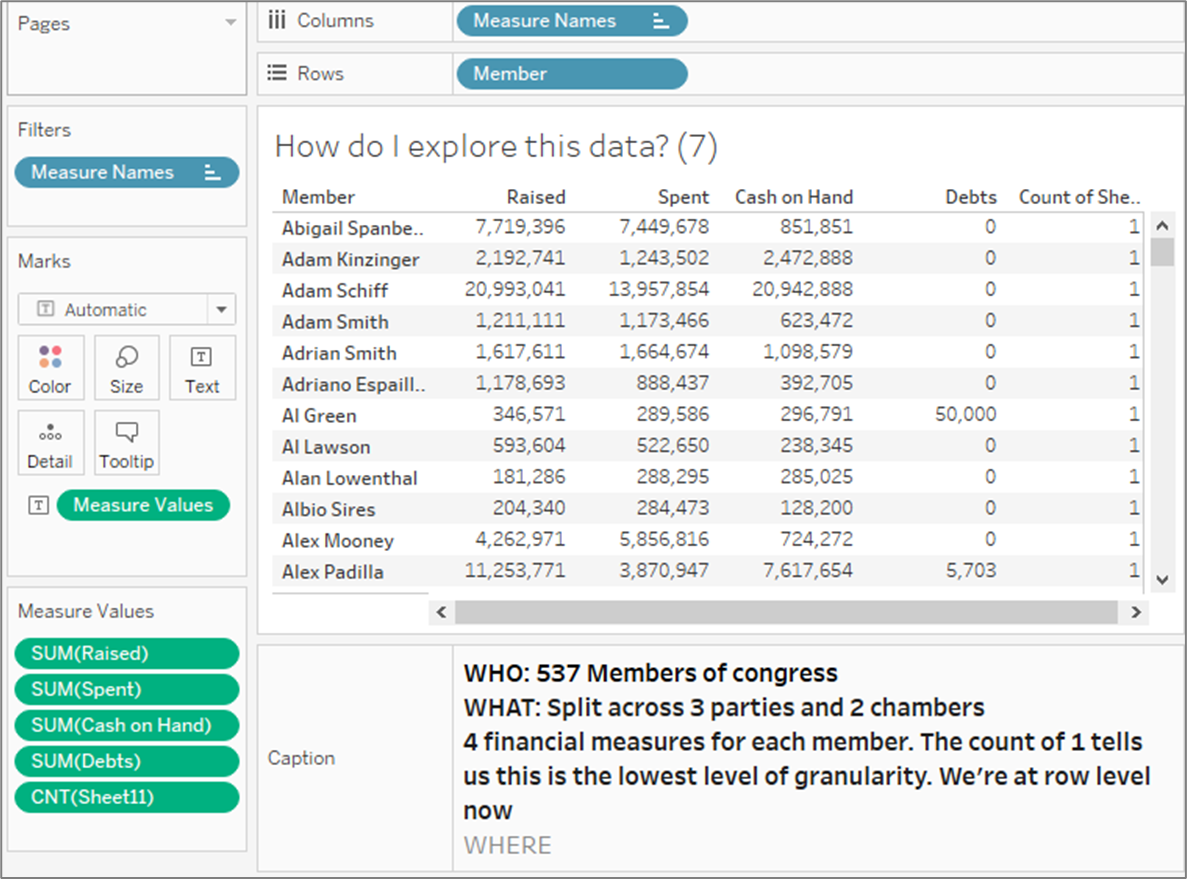Open the Color marks card
Image resolution: width=1187 pixels, height=879 pixels.
(x=50, y=368)
